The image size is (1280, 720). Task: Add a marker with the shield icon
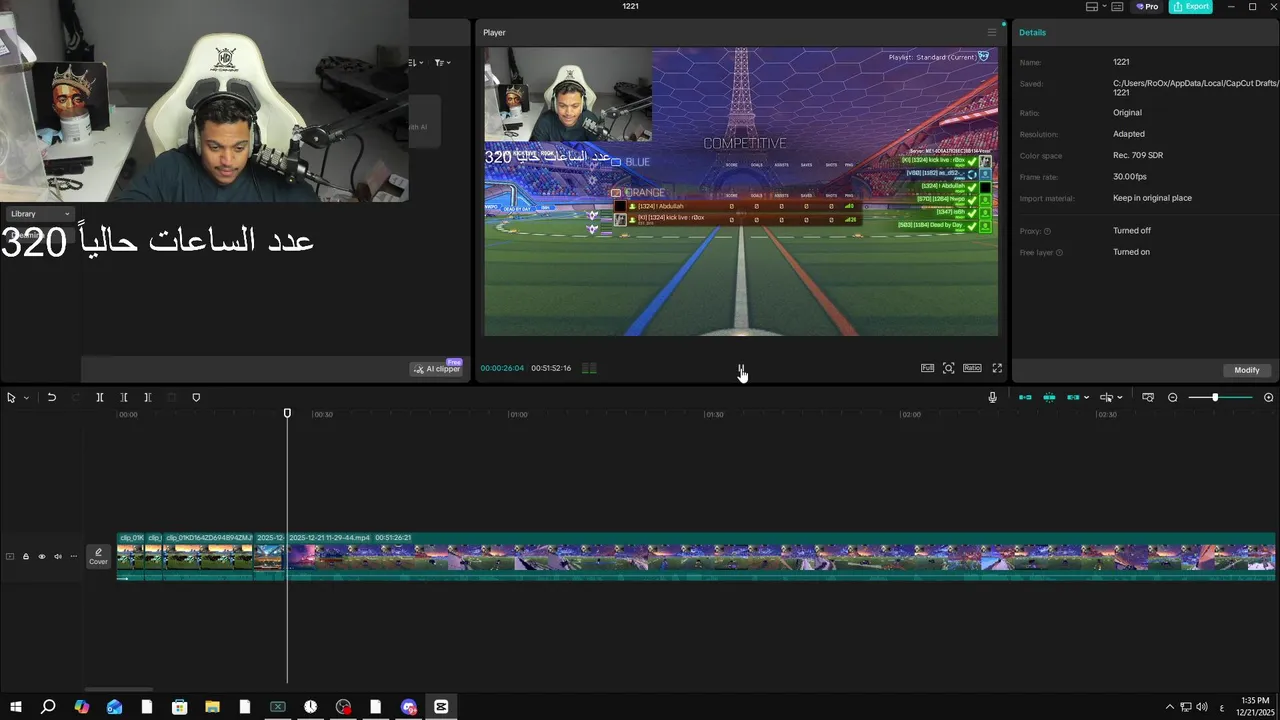coord(196,397)
